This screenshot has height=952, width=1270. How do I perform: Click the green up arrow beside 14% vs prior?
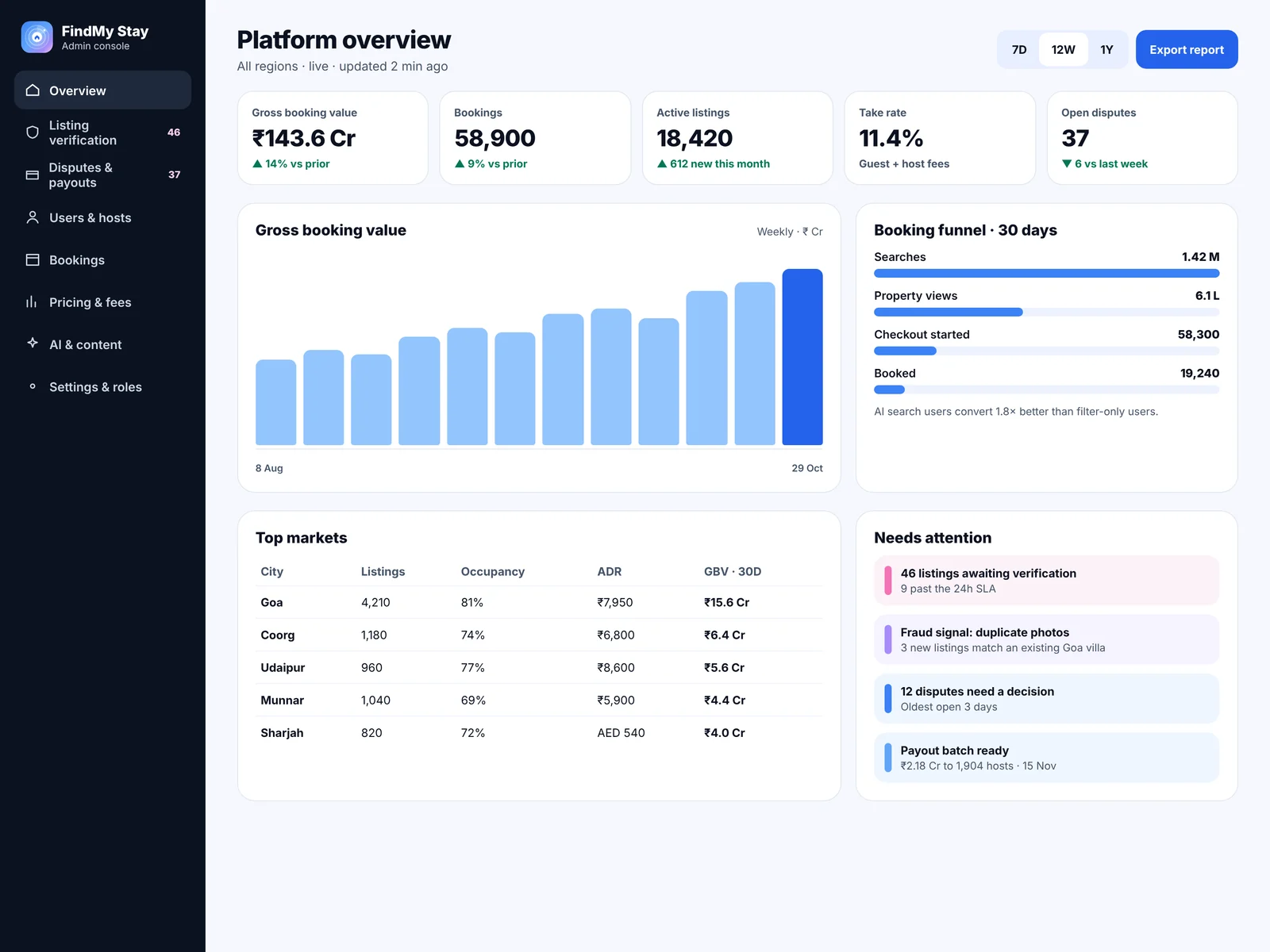(257, 163)
